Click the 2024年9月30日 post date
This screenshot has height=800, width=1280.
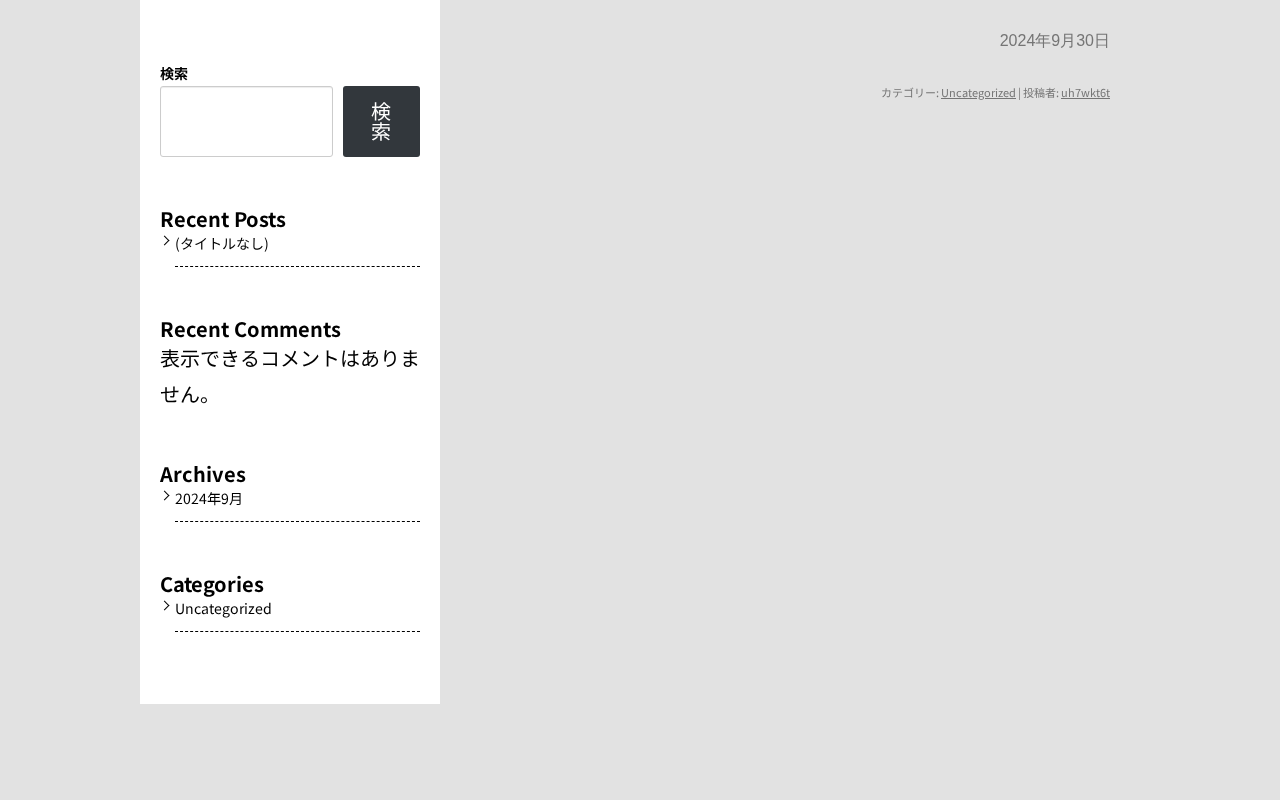(x=1054, y=41)
